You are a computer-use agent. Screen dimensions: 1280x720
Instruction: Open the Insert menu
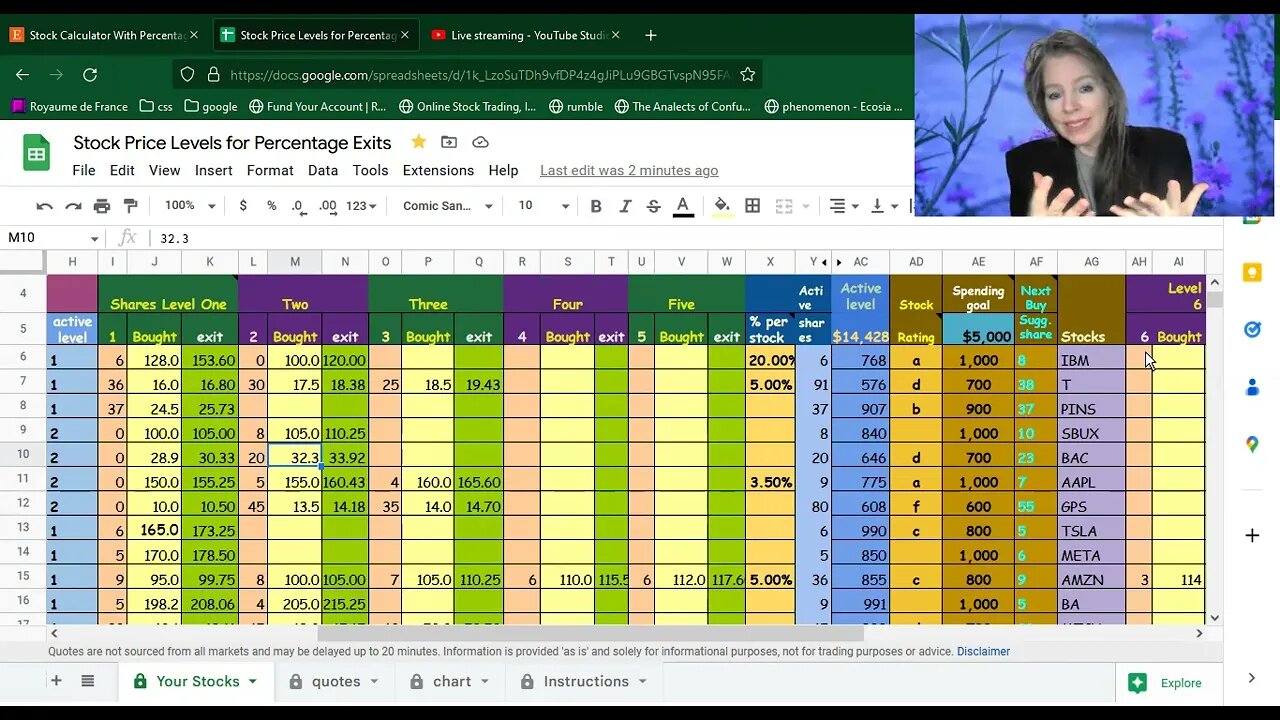tap(213, 170)
